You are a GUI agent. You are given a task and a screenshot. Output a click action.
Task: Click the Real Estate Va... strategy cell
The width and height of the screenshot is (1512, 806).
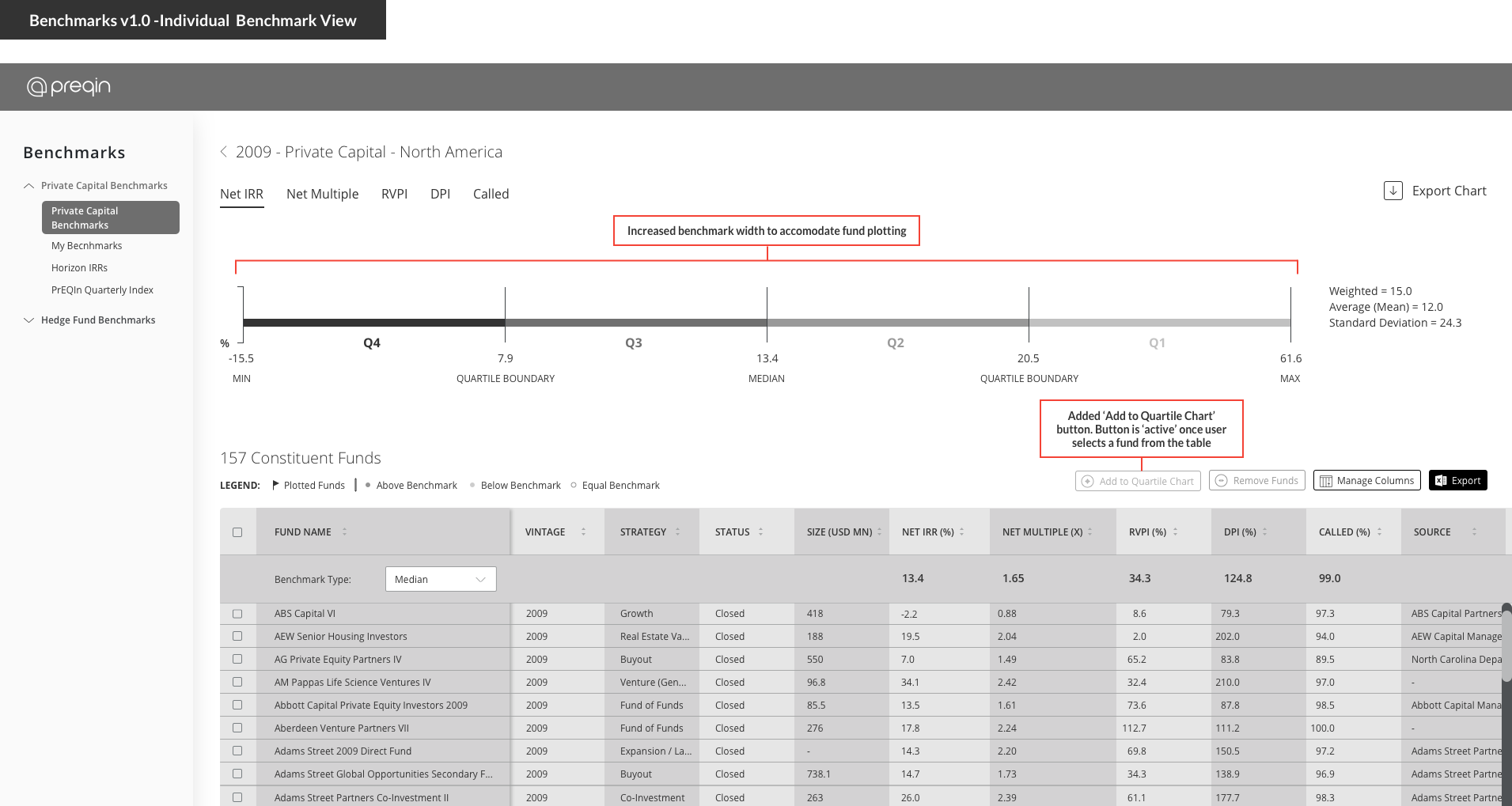click(x=654, y=637)
